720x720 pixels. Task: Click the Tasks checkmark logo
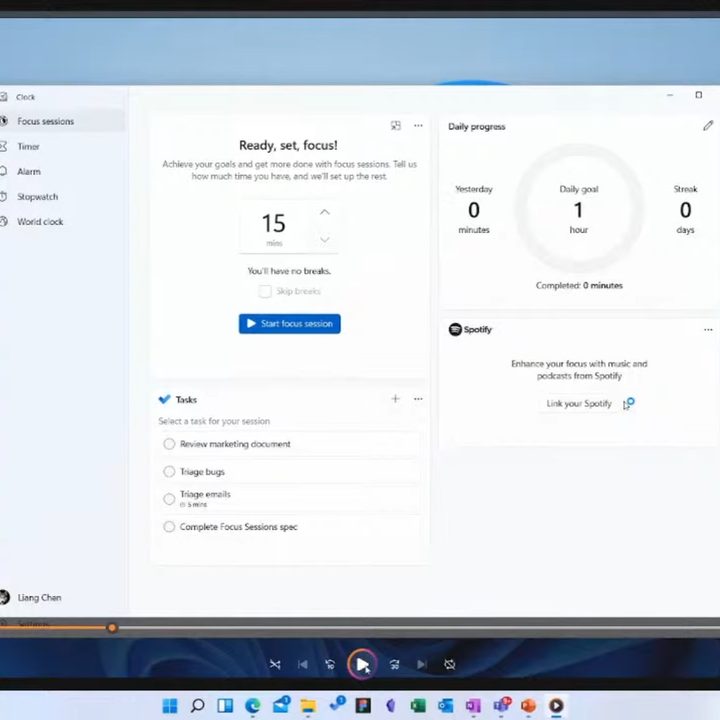[164, 399]
